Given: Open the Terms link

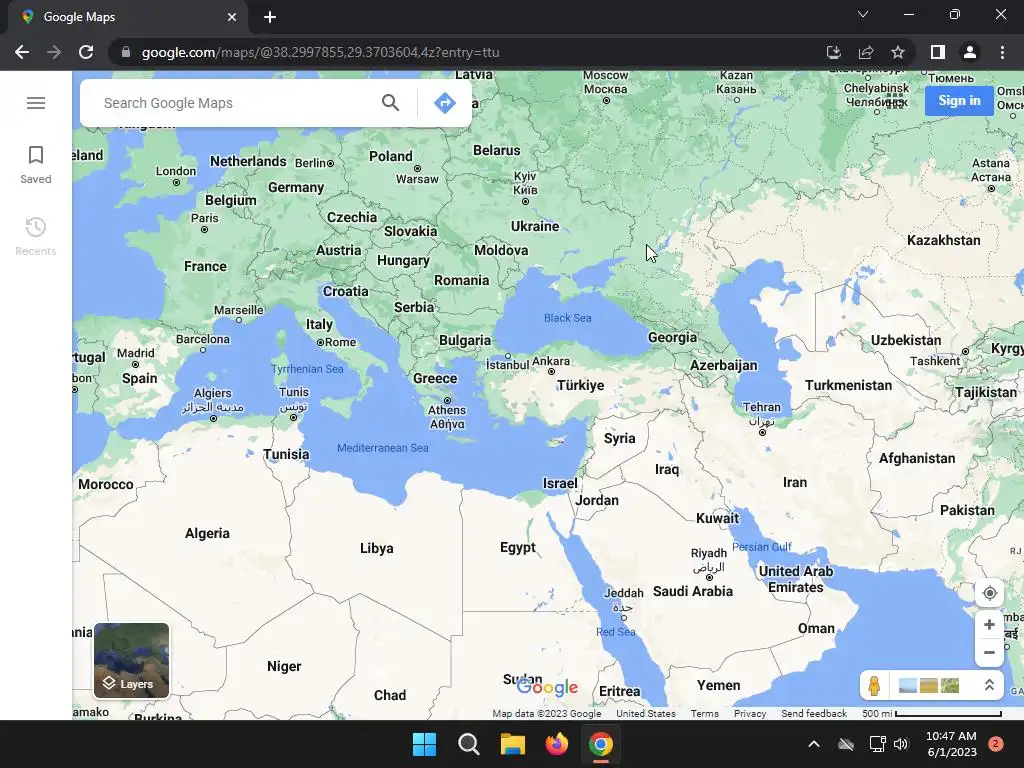Looking at the screenshot, I should (705, 714).
